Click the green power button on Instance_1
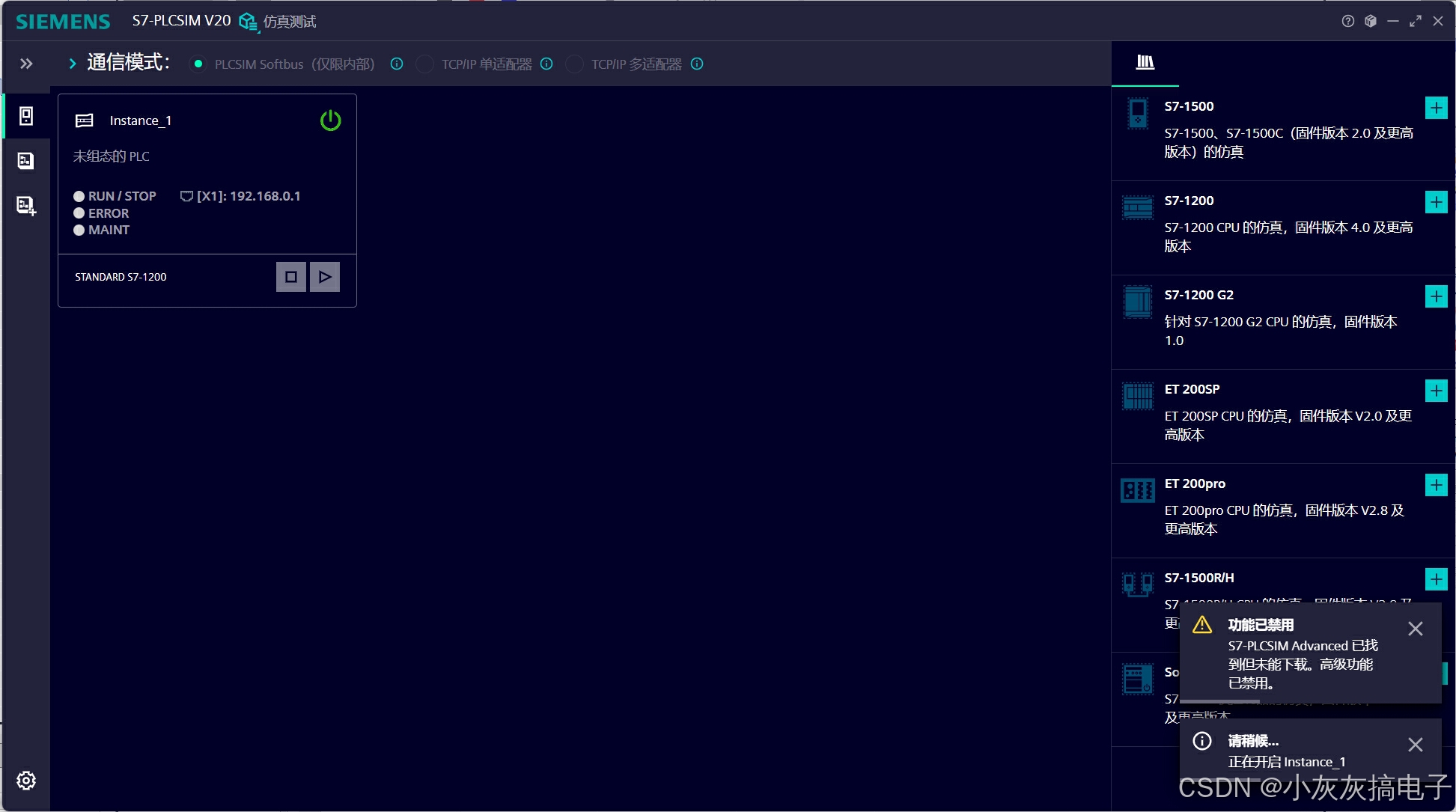The width and height of the screenshot is (1456, 812). pyautogui.click(x=330, y=120)
